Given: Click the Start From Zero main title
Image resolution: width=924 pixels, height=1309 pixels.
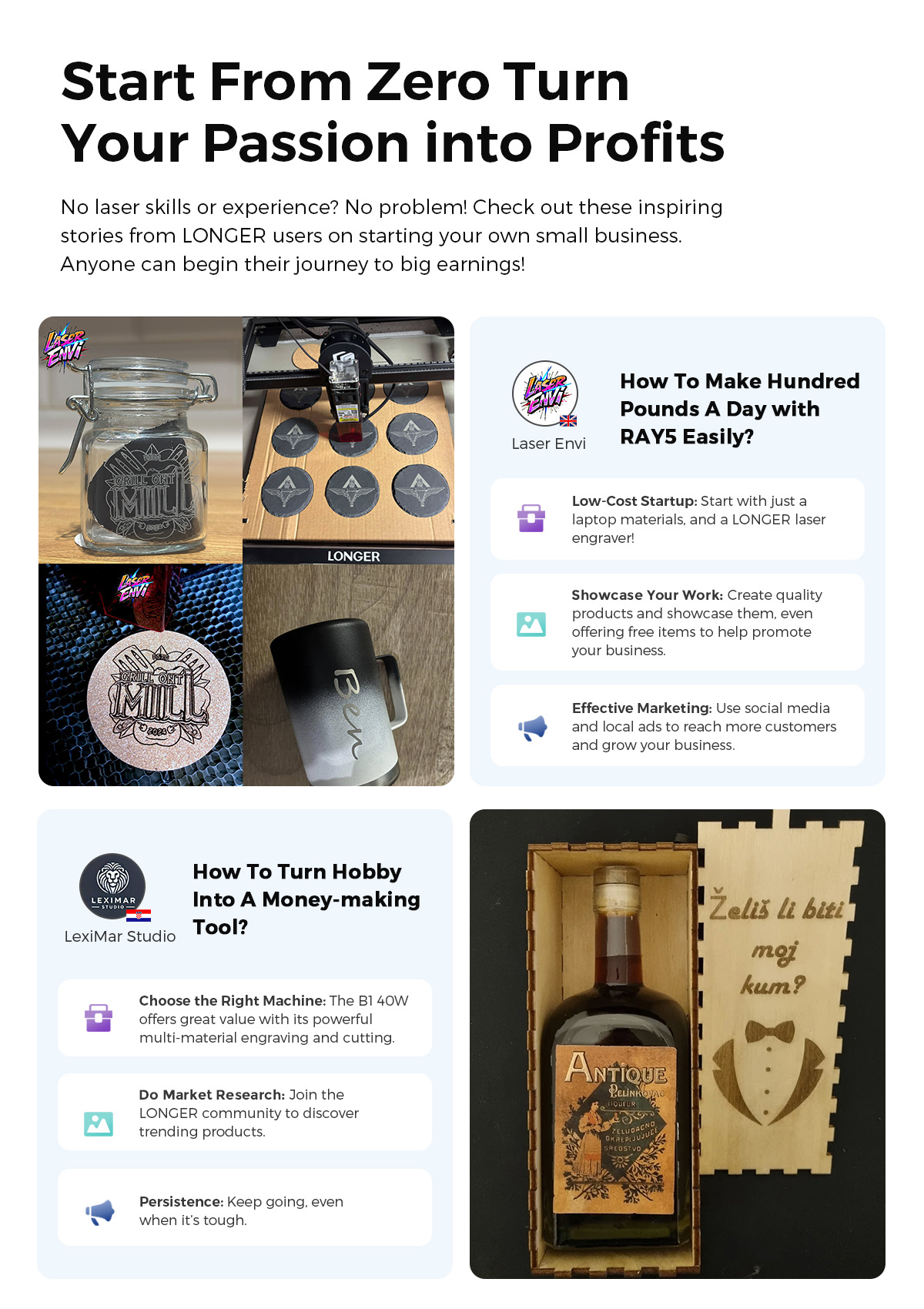Looking at the screenshot, I should coord(393,112).
